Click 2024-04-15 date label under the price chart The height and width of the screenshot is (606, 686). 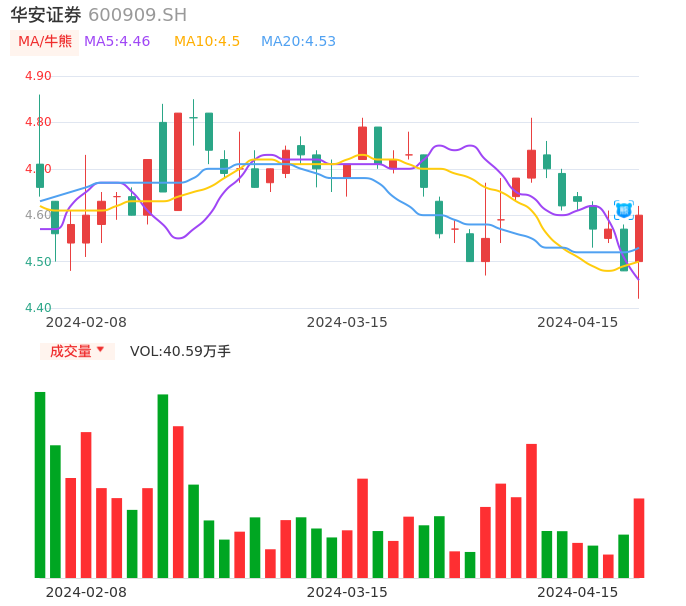pyautogui.click(x=578, y=322)
